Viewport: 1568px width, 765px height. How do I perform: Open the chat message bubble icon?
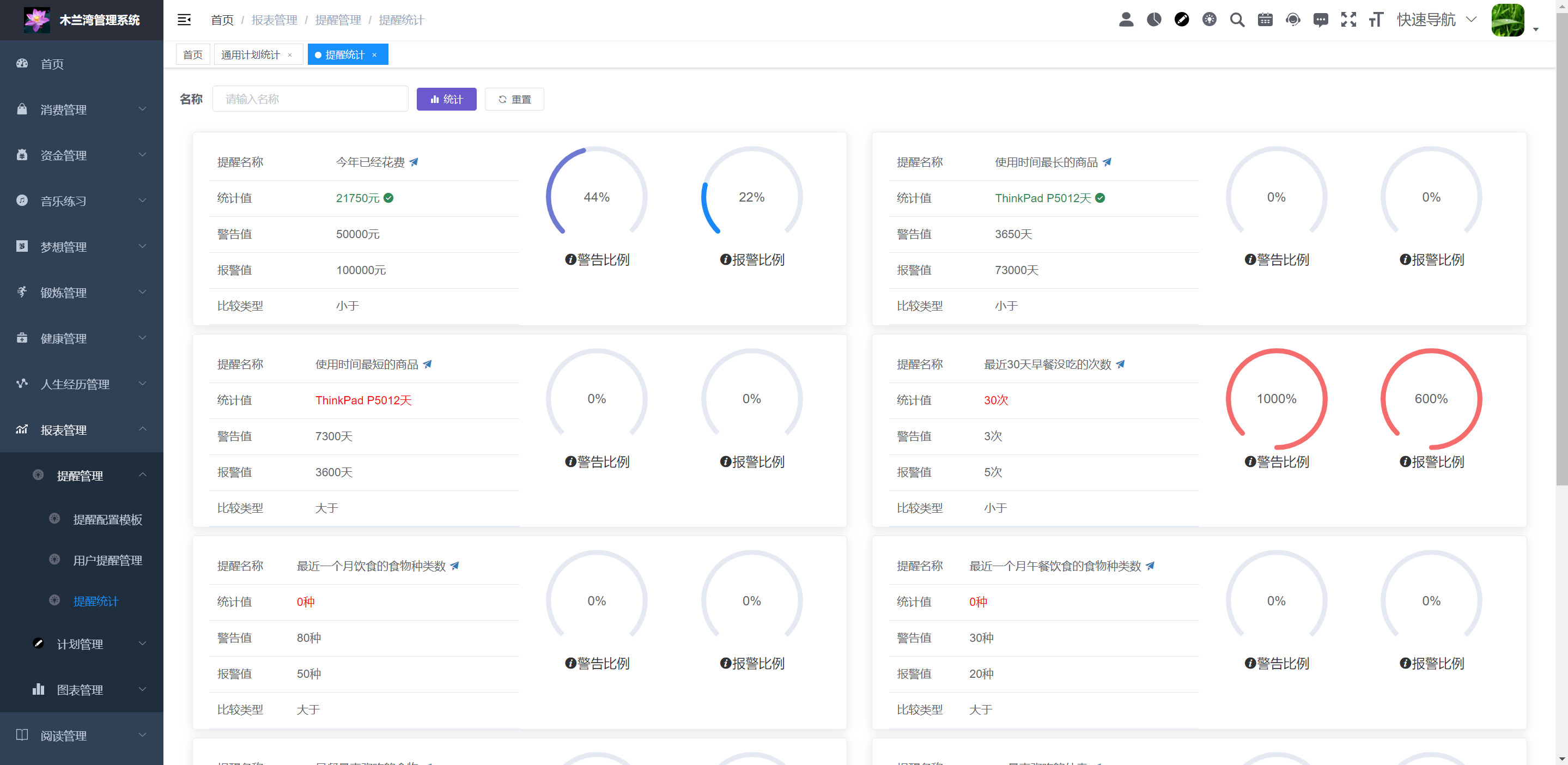pos(1320,20)
